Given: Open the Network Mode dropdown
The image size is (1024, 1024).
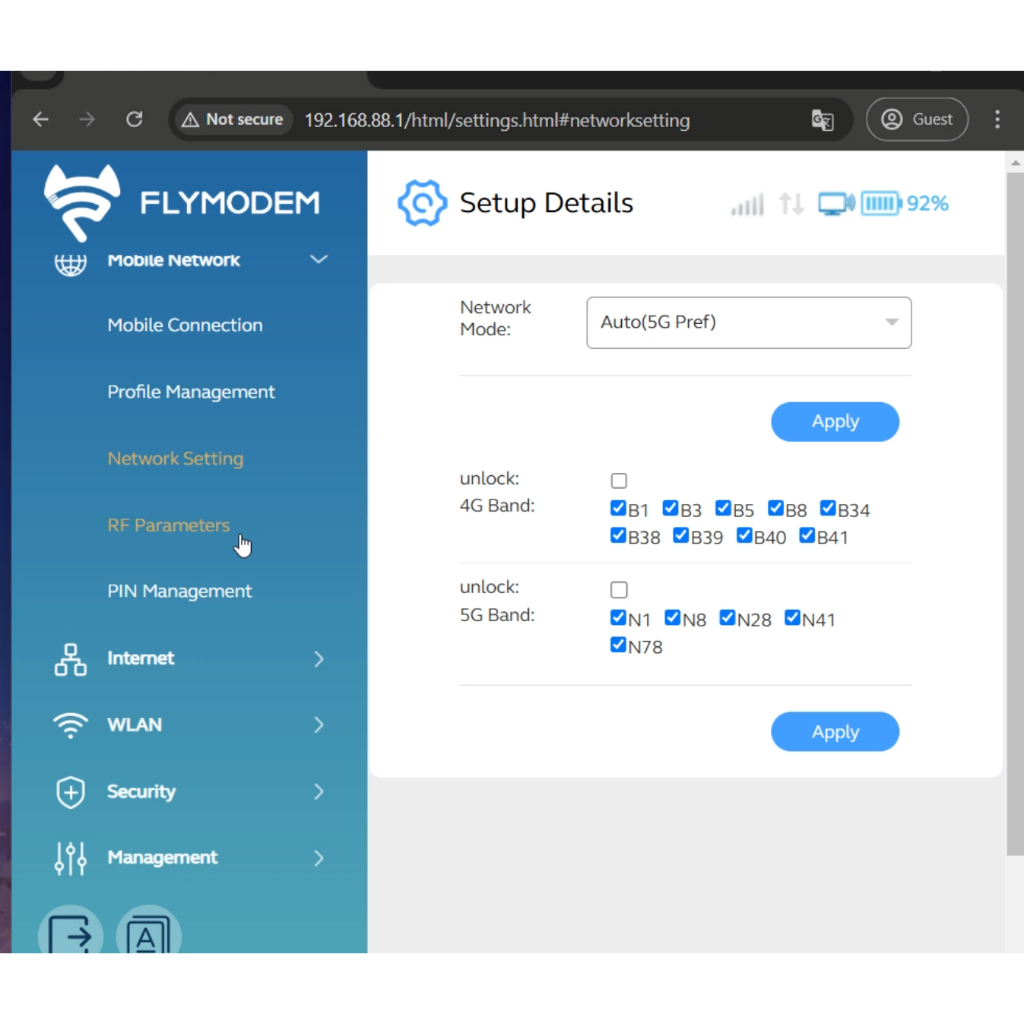Looking at the screenshot, I should [748, 323].
